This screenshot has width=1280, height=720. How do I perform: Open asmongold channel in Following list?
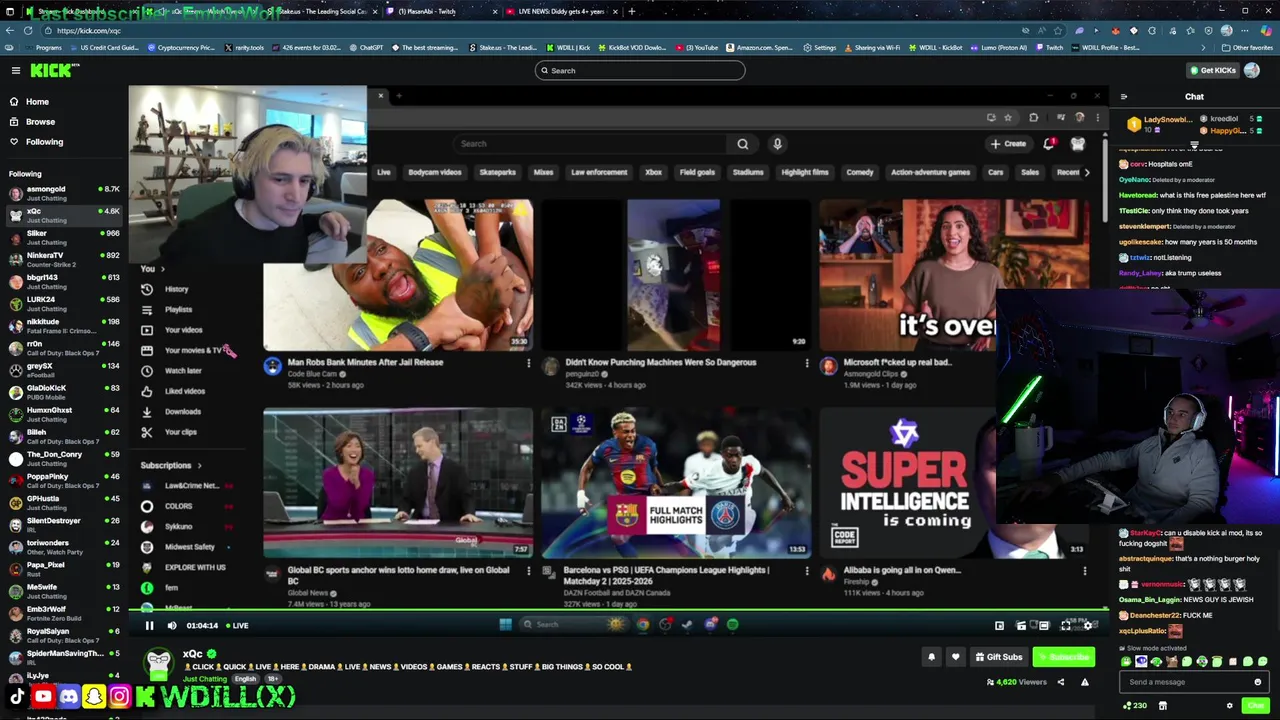click(63, 193)
